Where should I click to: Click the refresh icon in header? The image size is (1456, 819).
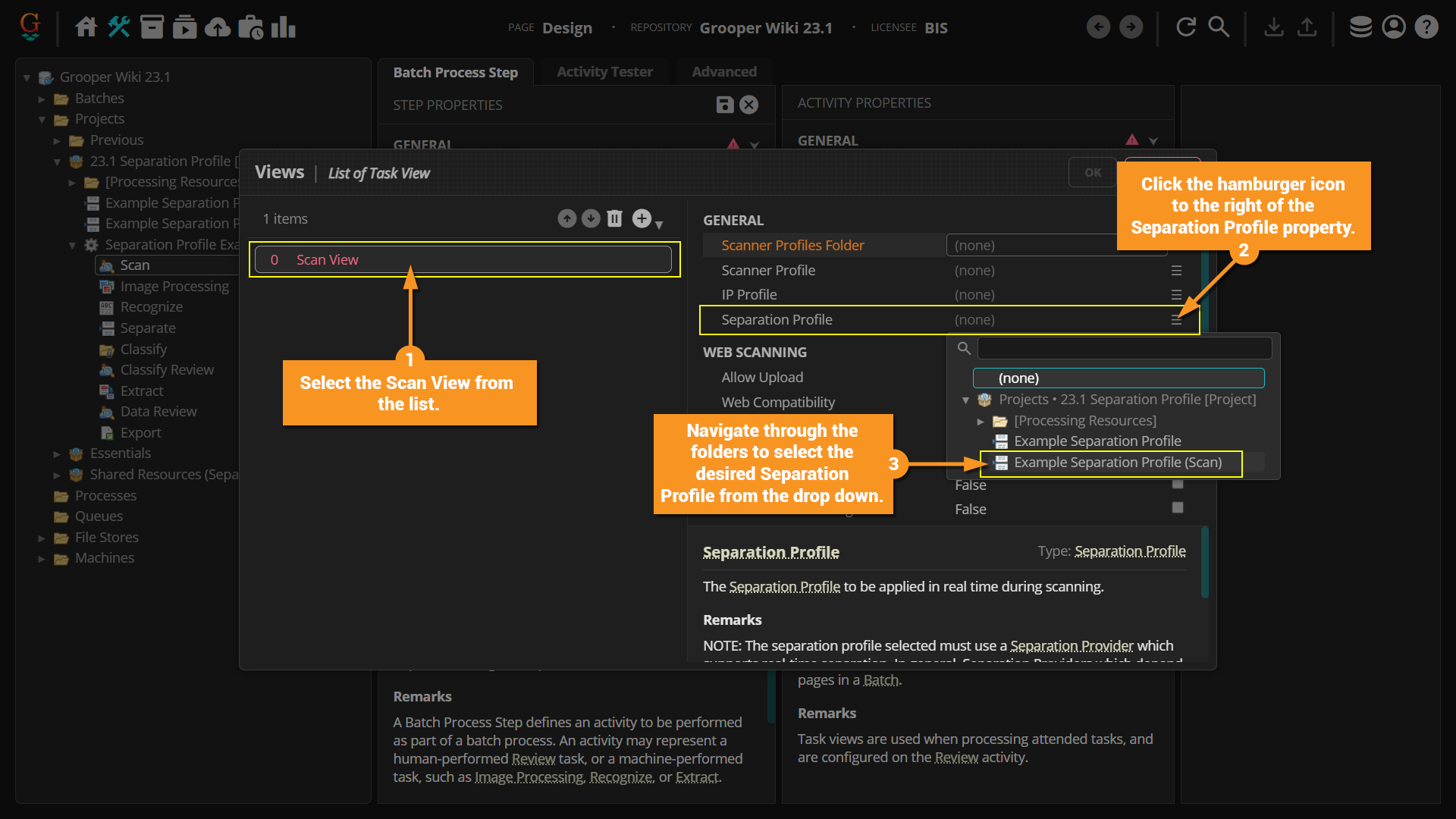[1186, 27]
